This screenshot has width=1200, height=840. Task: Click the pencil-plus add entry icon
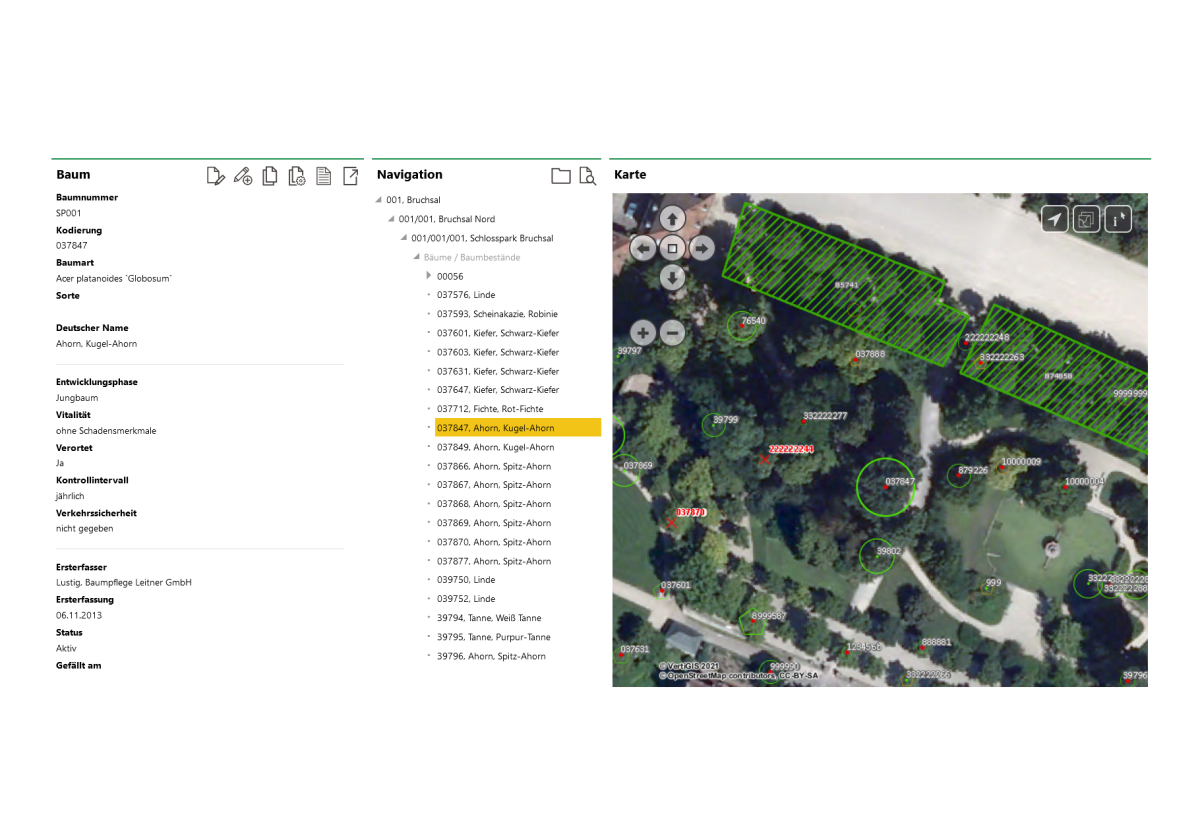click(x=242, y=176)
